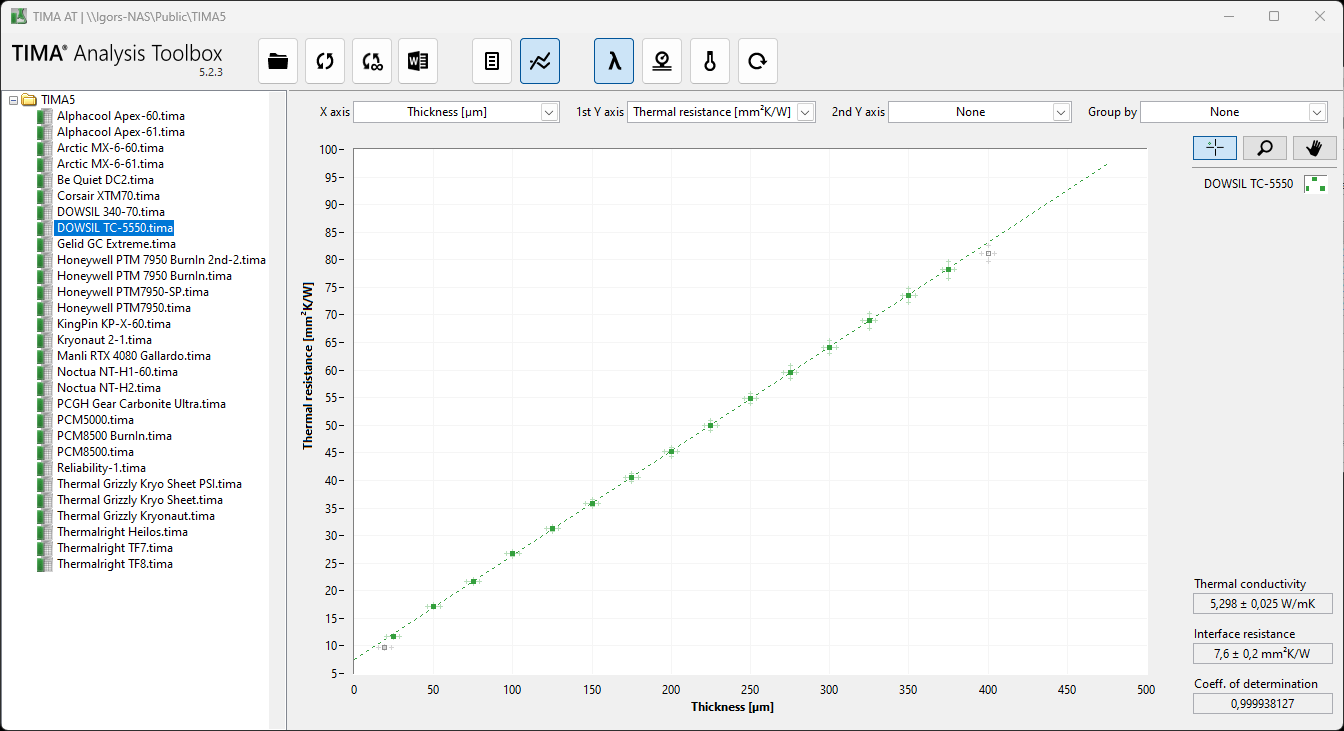Click the grey outlier point at 400 µm

pyautogui.click(x=988, y=254)
